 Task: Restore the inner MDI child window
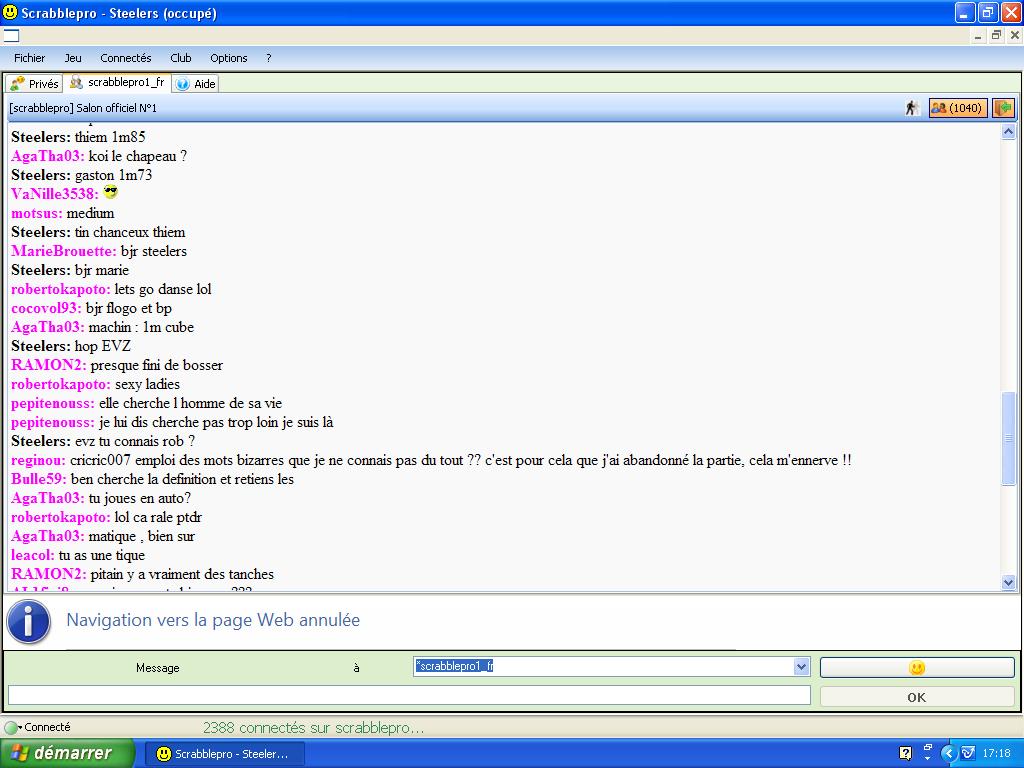[996, 35]
